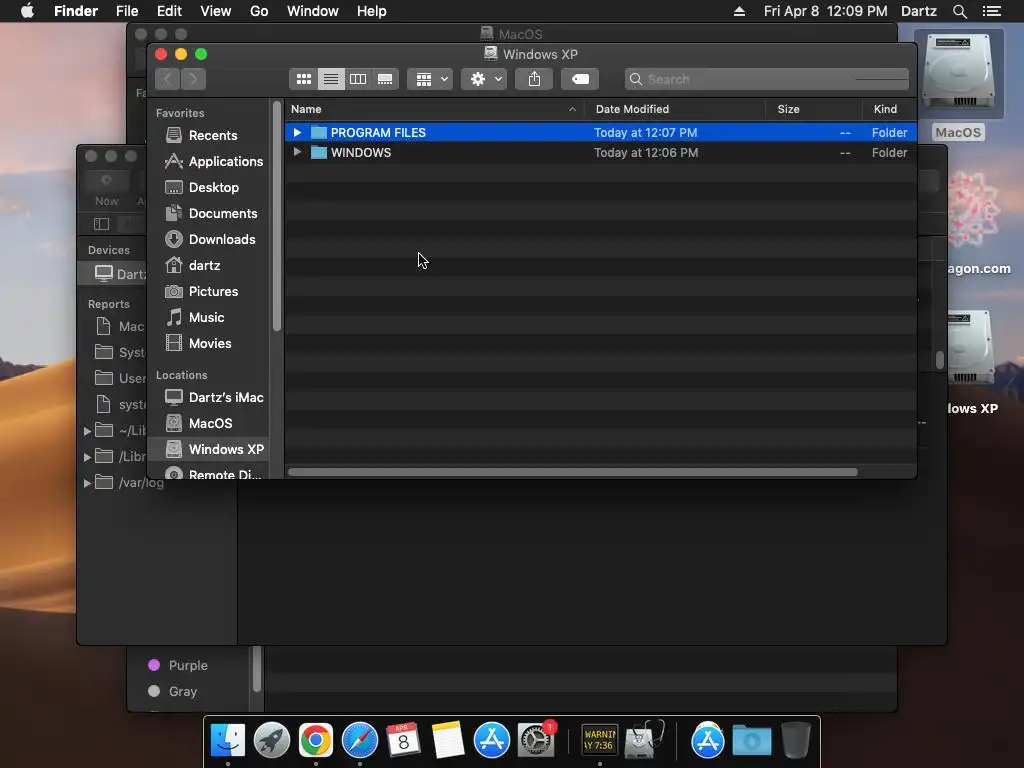
Task: Click the Share toolbar button
Action: click(x=534, y=79)
